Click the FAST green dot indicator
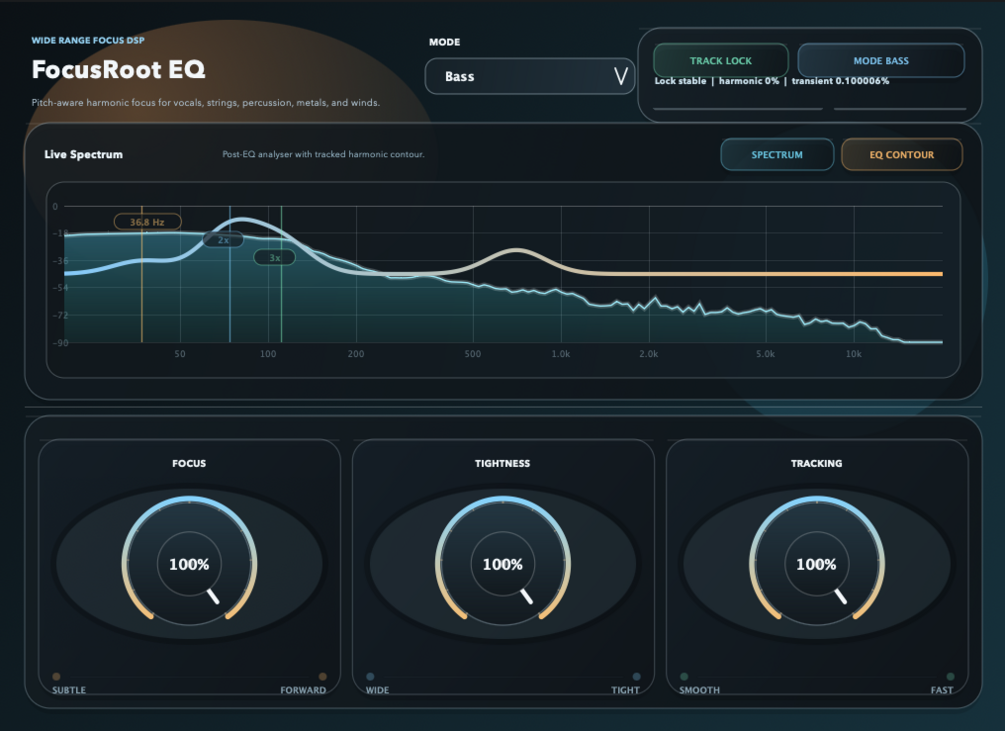1005x731 pixels. point(950,677)
